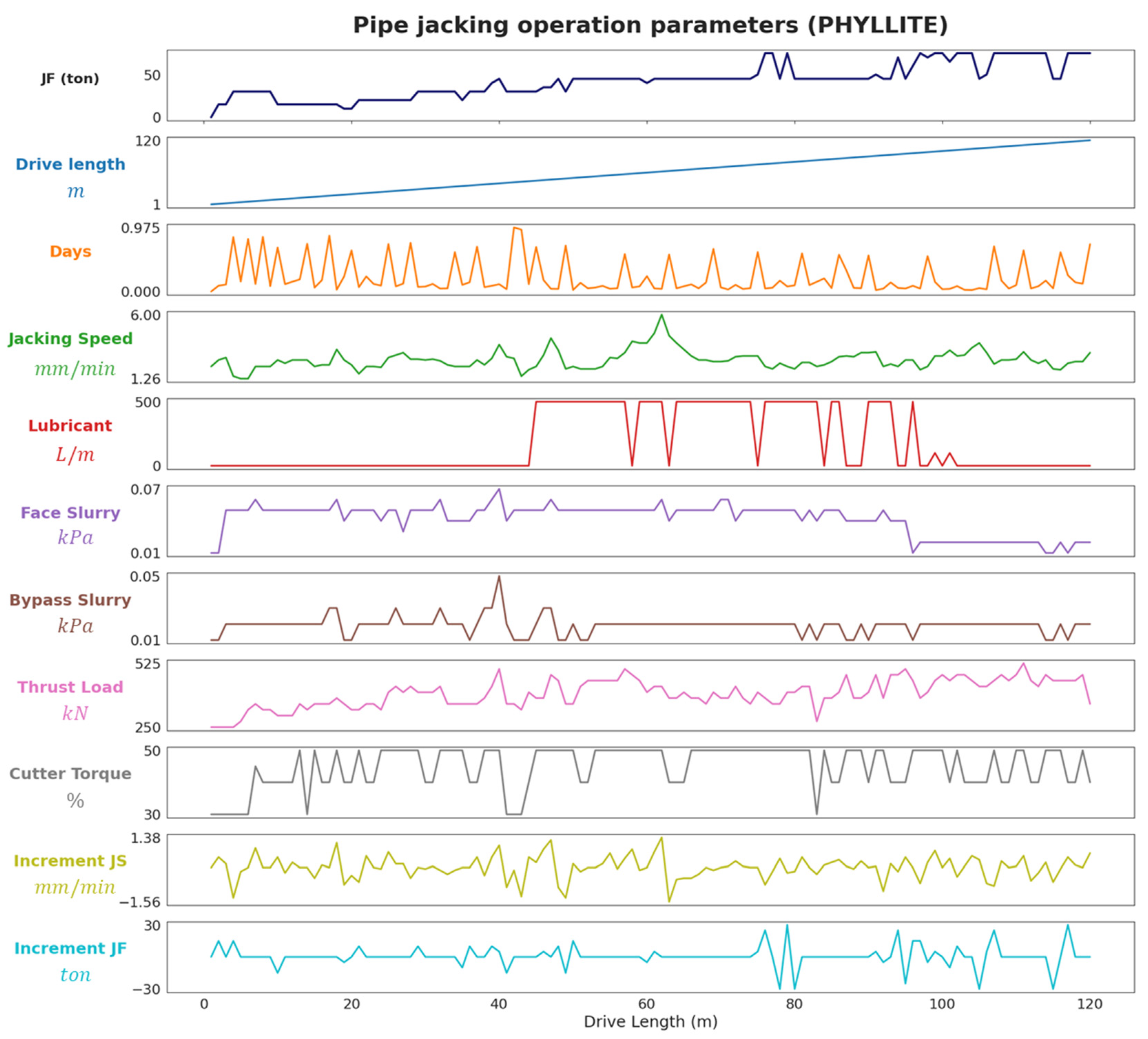Click the x-axis tick label '20'
Viewport: 1148px width, 1039px height.
tap(351, 1004)
